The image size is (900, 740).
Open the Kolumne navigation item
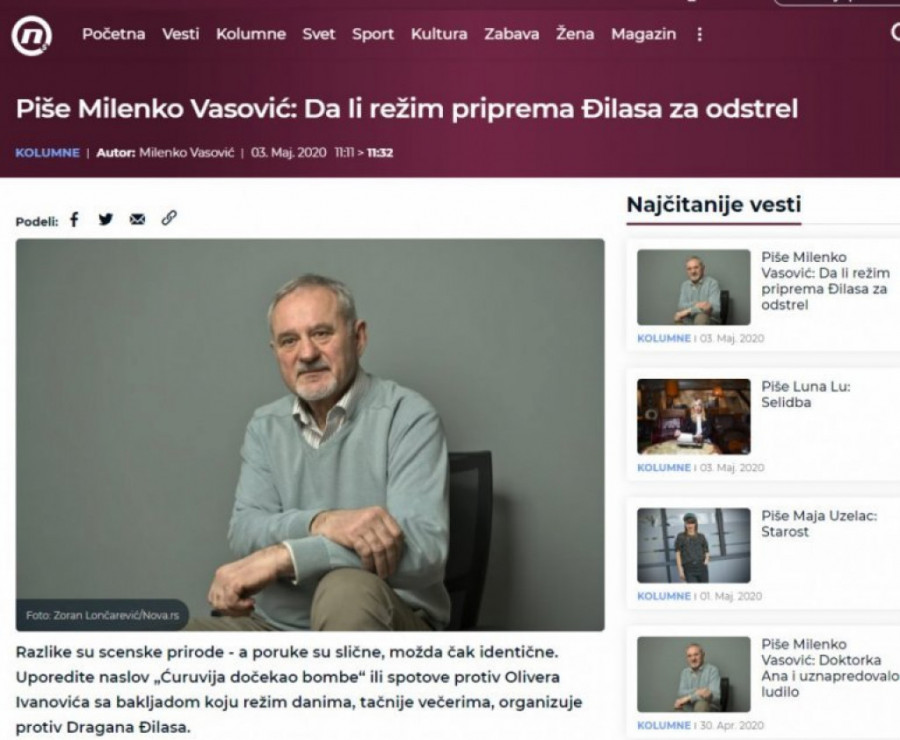pos(251,34)
